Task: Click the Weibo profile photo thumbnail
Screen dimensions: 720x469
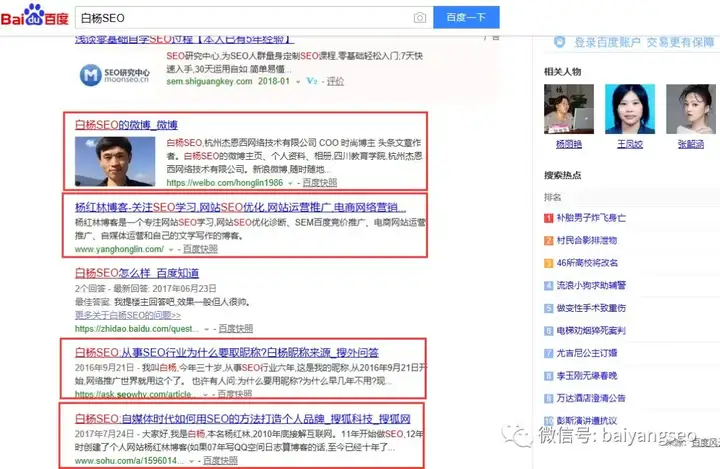Action: click(x=115, y=161)
